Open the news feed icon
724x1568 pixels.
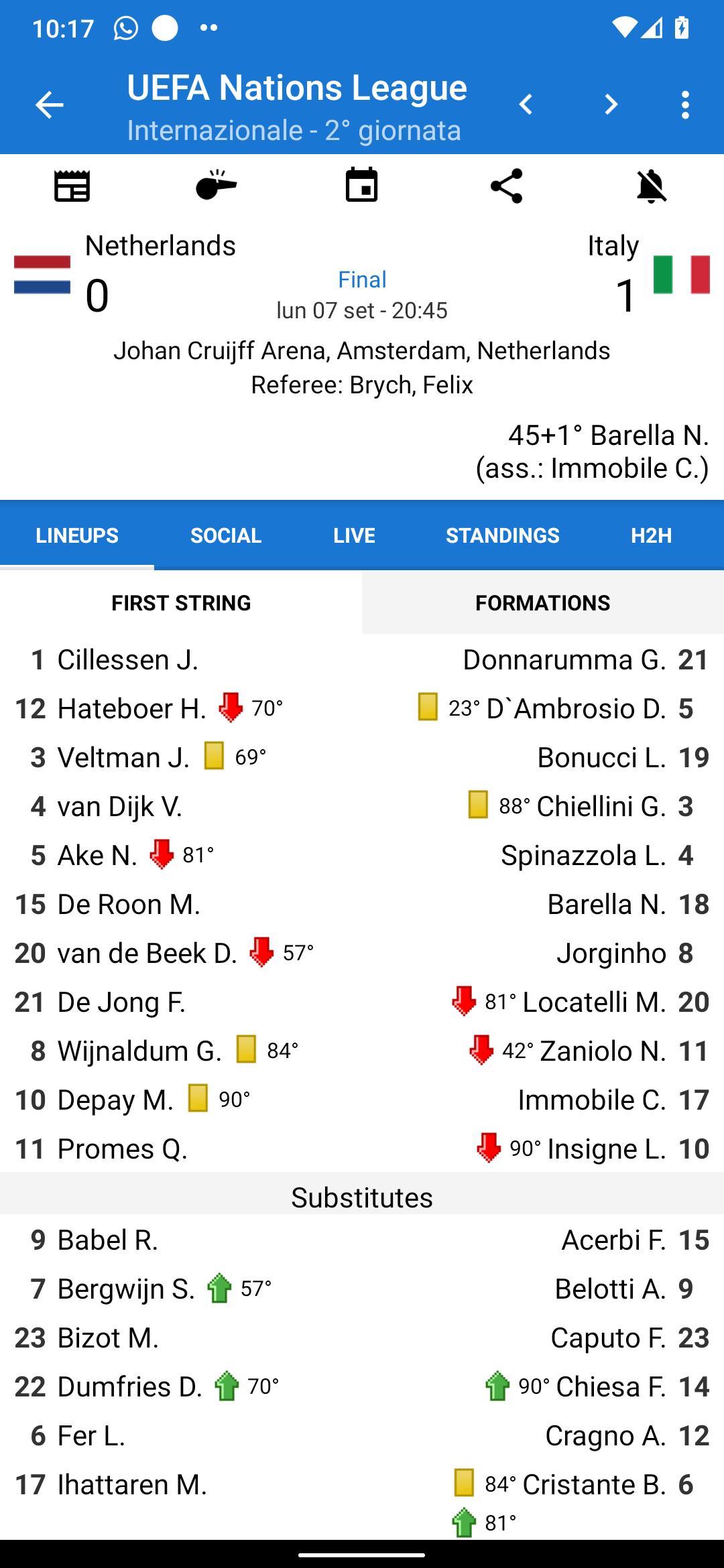tap(72, 186)
